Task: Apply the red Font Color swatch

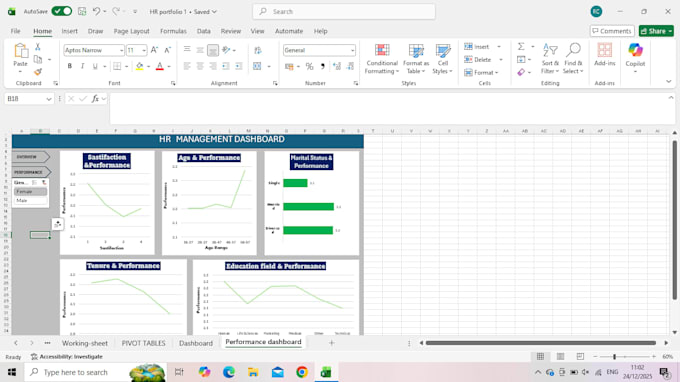Action: click(160, 66)
